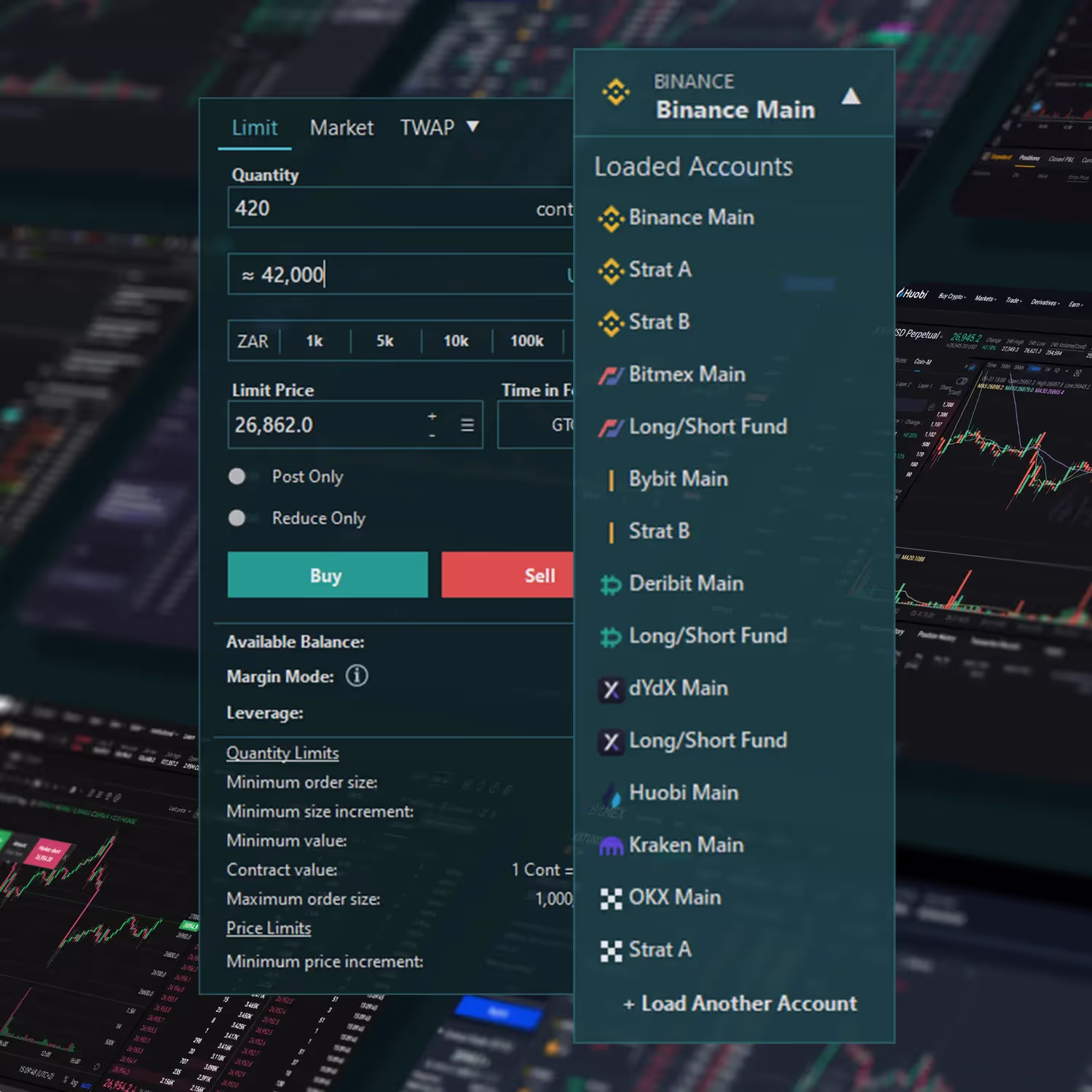Click the dYdX icon beside dYdX Main
Image resolution: width=1092 pixels, height=1092 pixels.
(x=611, y=689)
